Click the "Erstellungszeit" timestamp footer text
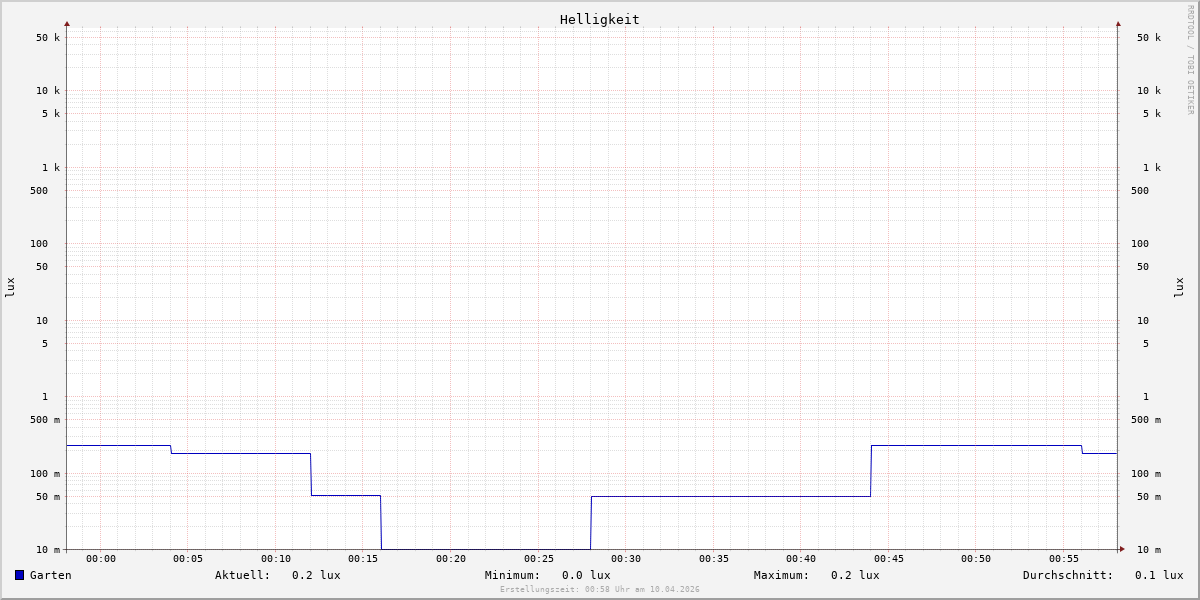This screenshot has height=600, width=1200. coord(600,589)
